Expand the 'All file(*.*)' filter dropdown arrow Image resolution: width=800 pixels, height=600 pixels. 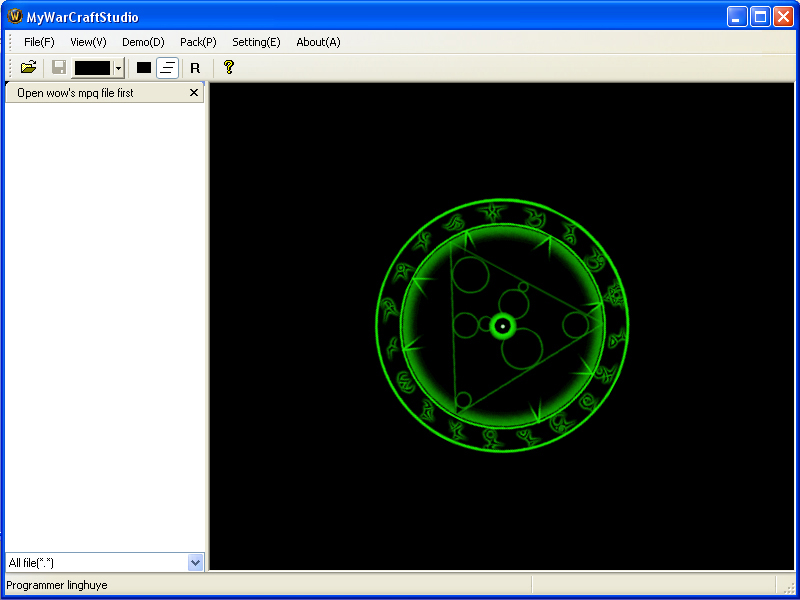pyautogui.click(x=196, y=563)
